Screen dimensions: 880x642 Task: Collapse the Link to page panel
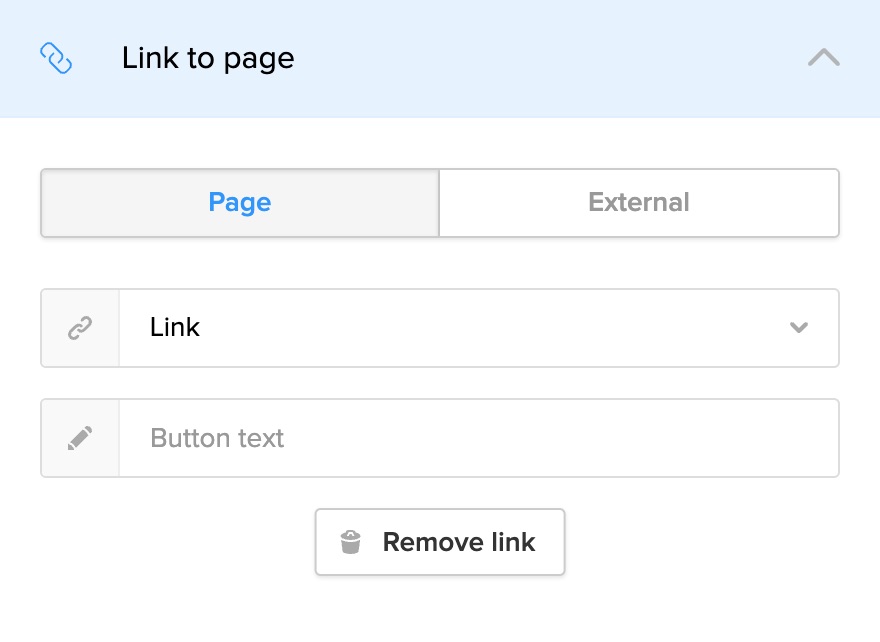[823, 58]
